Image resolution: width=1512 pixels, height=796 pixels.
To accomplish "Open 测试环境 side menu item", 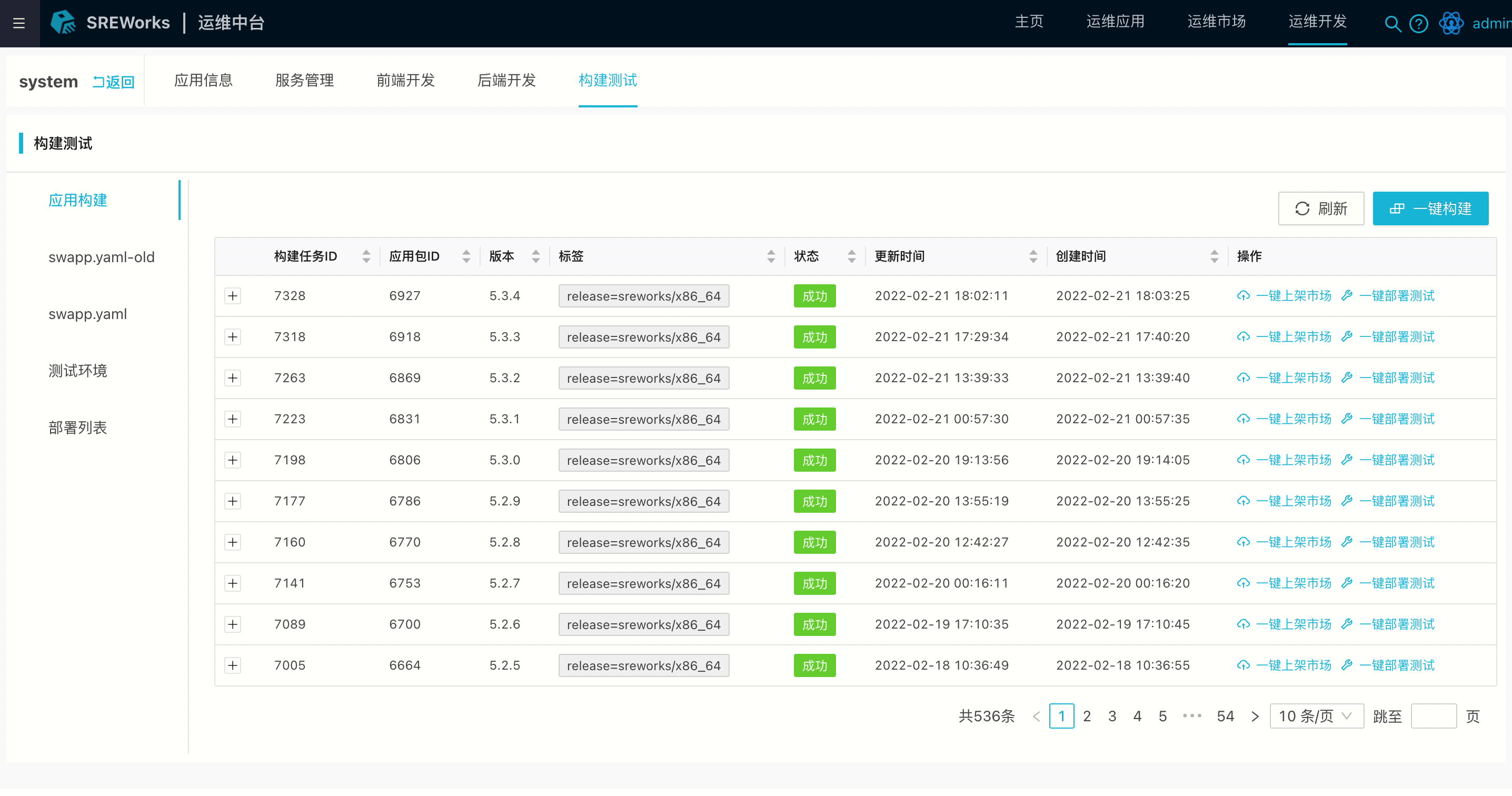I will pos(77,371).
